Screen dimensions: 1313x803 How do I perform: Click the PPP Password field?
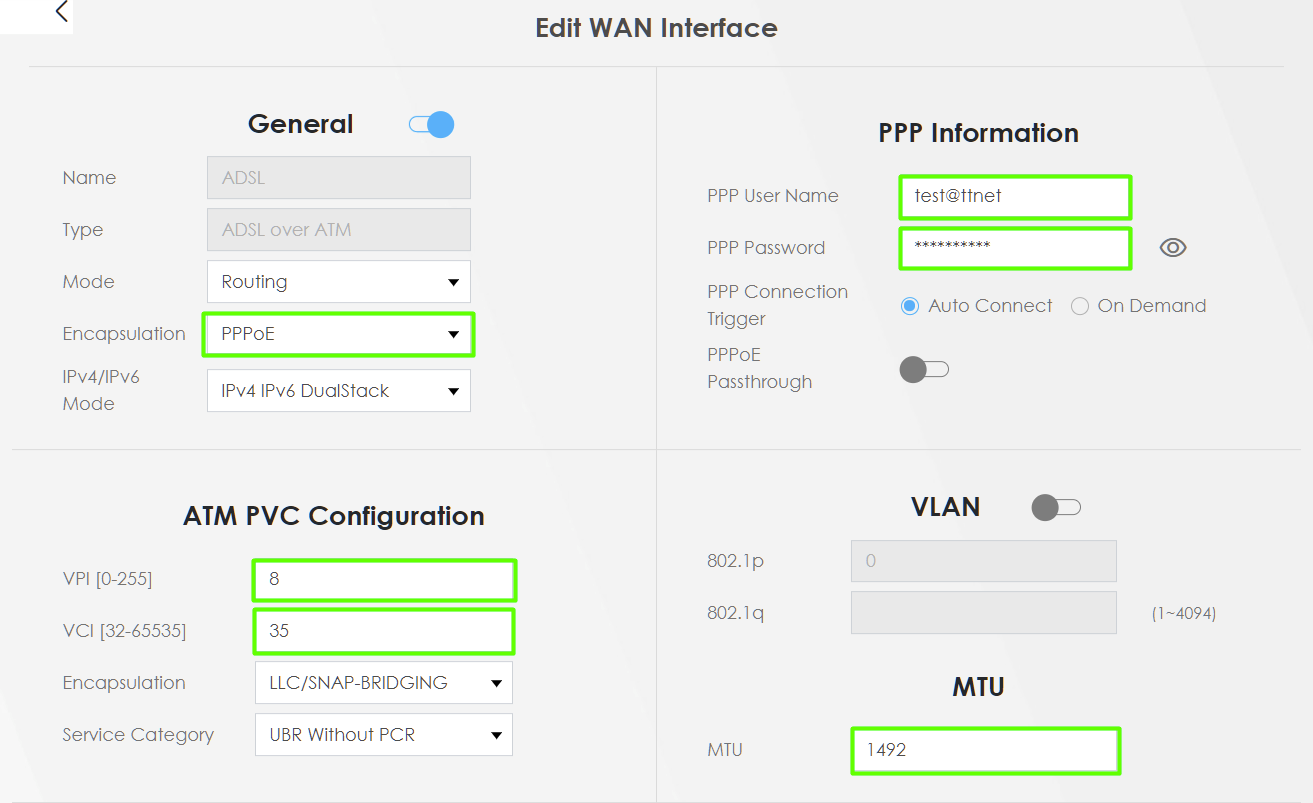click(x=1015, y=248)
